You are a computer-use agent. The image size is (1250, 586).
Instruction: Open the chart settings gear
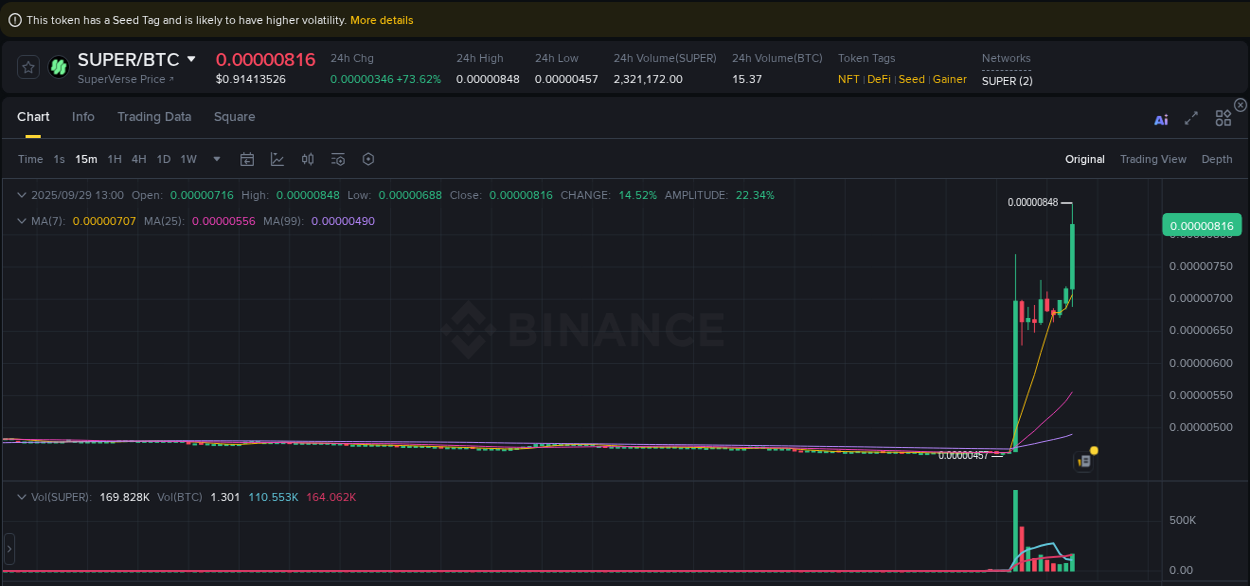[367, 158]
